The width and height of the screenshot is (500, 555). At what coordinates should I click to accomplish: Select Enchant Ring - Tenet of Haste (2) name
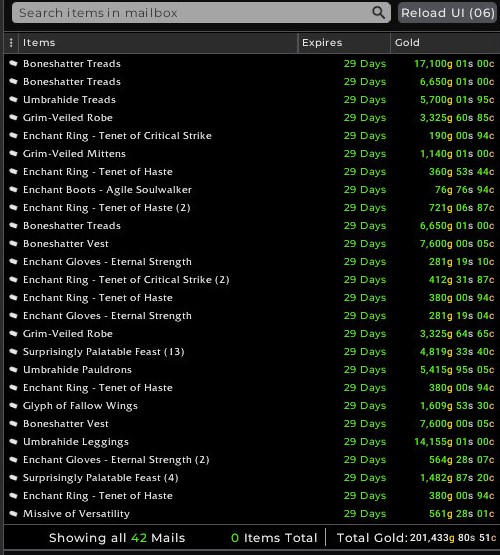[107, 208]
